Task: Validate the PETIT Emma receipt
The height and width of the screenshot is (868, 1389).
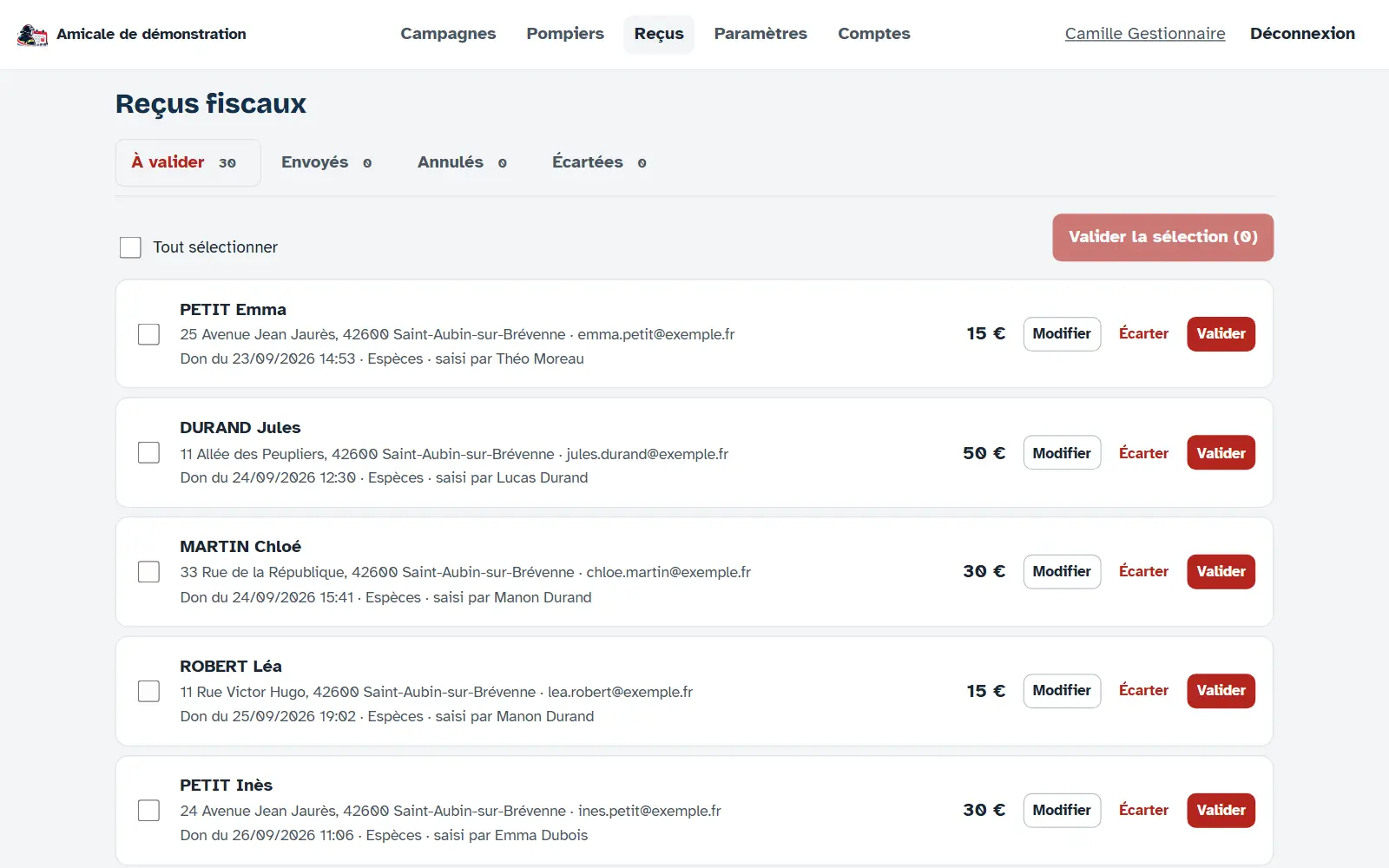Action: click(1221, 334)
